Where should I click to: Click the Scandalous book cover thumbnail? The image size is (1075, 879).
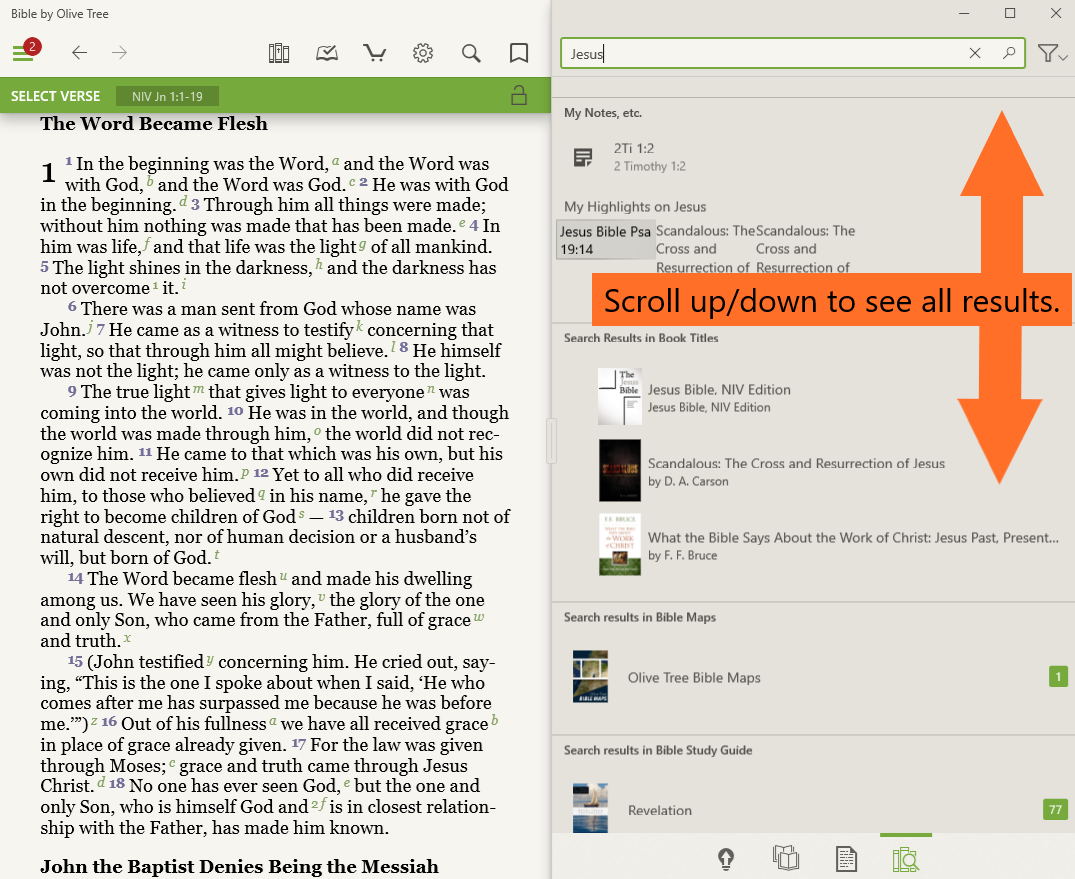[x=620, y=470]
